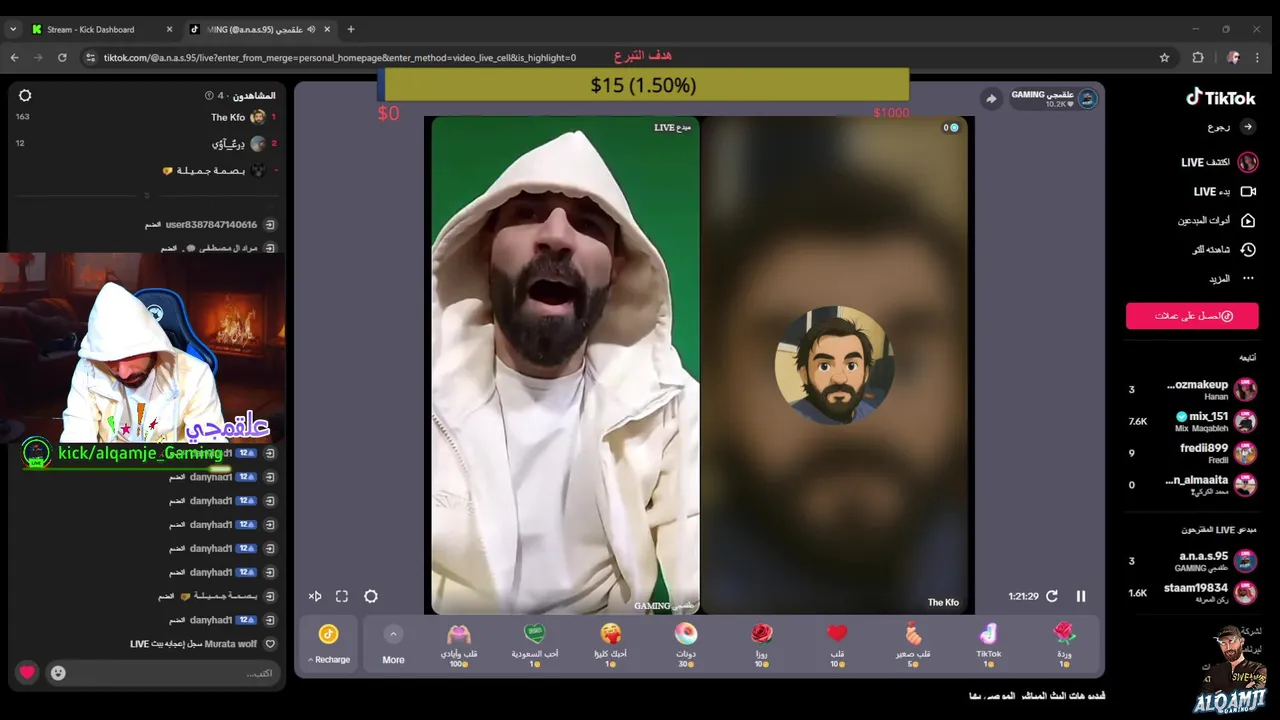Click the chat panel settings gear
Image resolution: width=1280 pixels, height=720 pixels.
(x=25, y=96)
